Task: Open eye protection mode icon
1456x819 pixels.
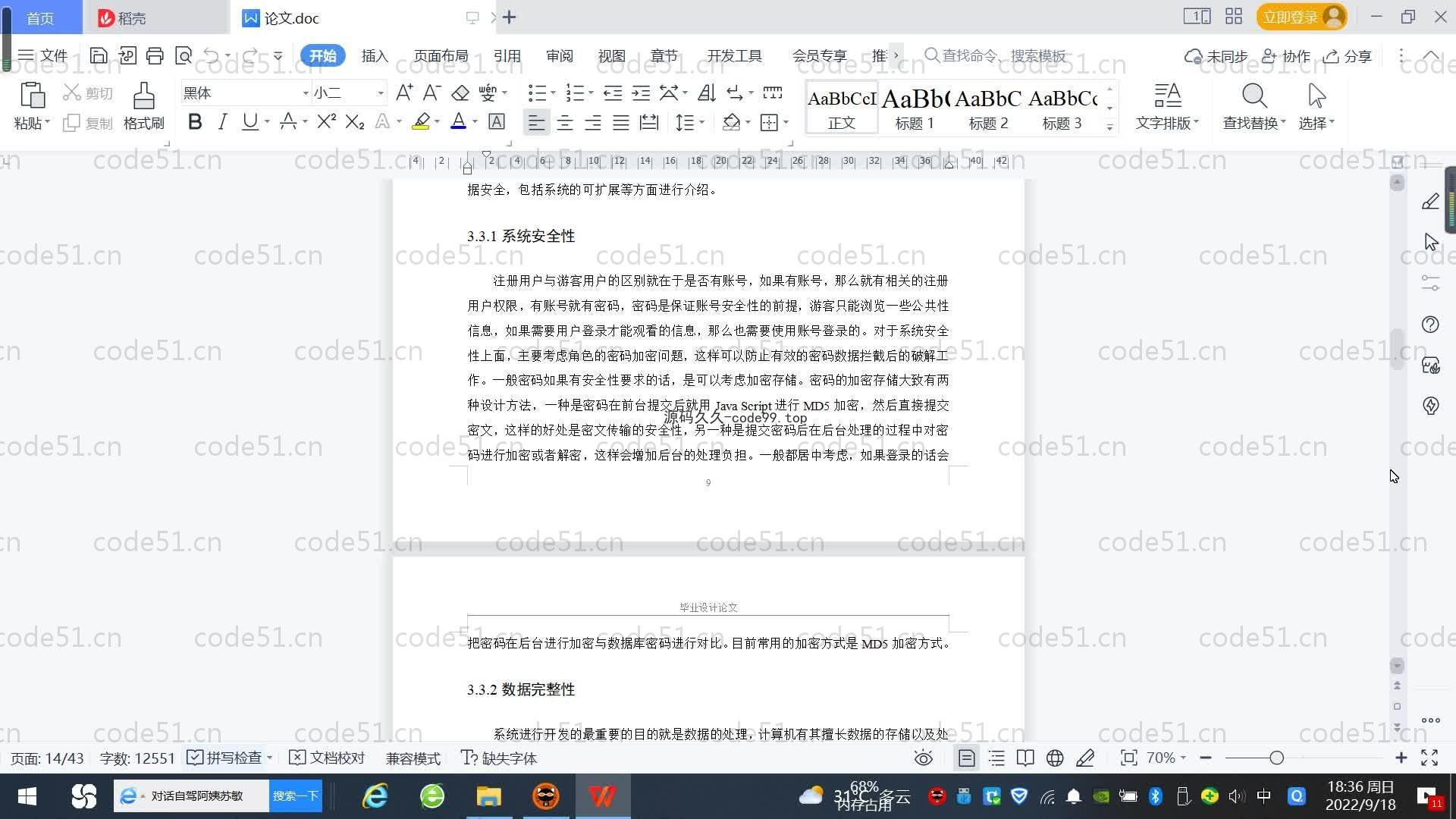Action: coord(923,758)
